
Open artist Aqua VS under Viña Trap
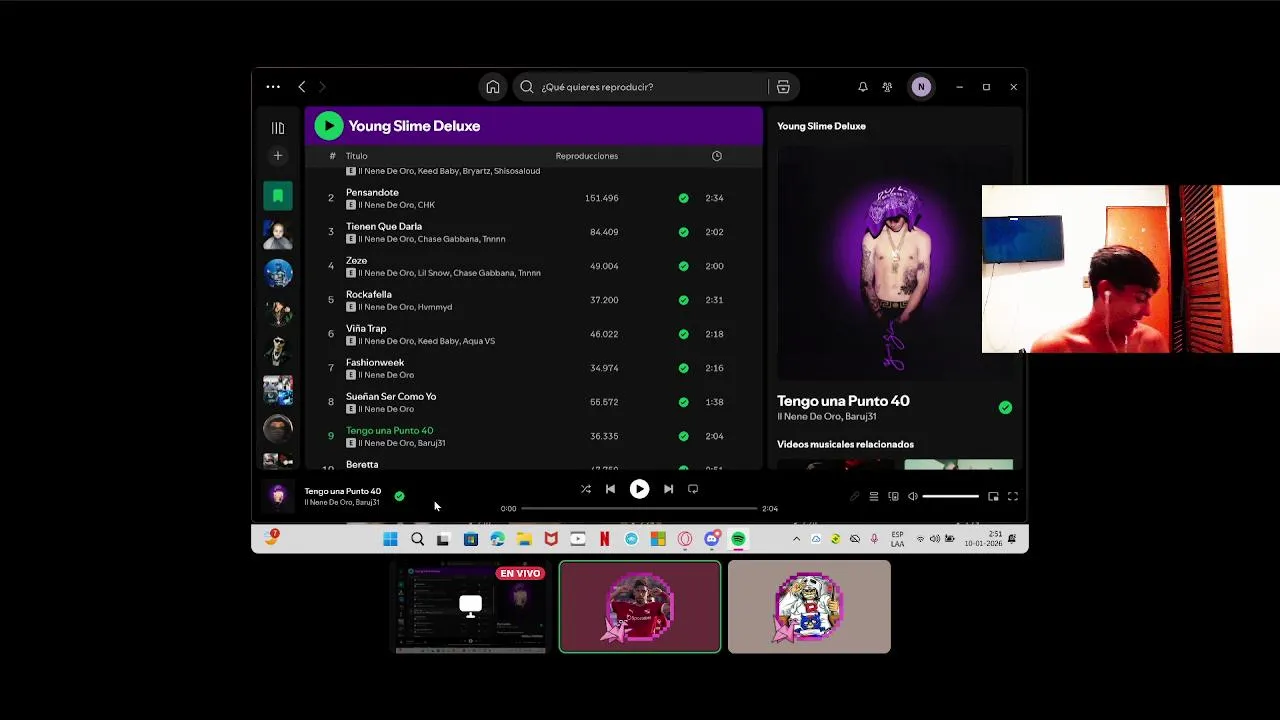477,341
